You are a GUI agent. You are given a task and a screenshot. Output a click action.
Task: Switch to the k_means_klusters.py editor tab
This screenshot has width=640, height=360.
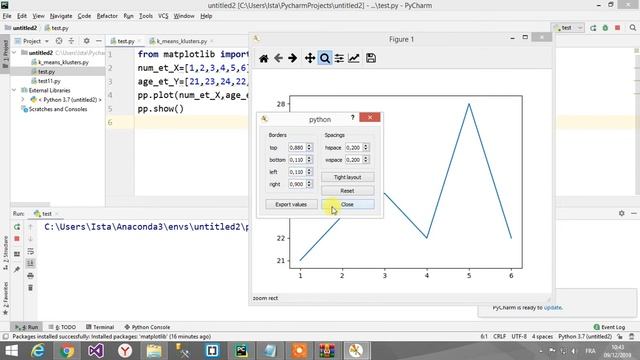coord(181,41)
